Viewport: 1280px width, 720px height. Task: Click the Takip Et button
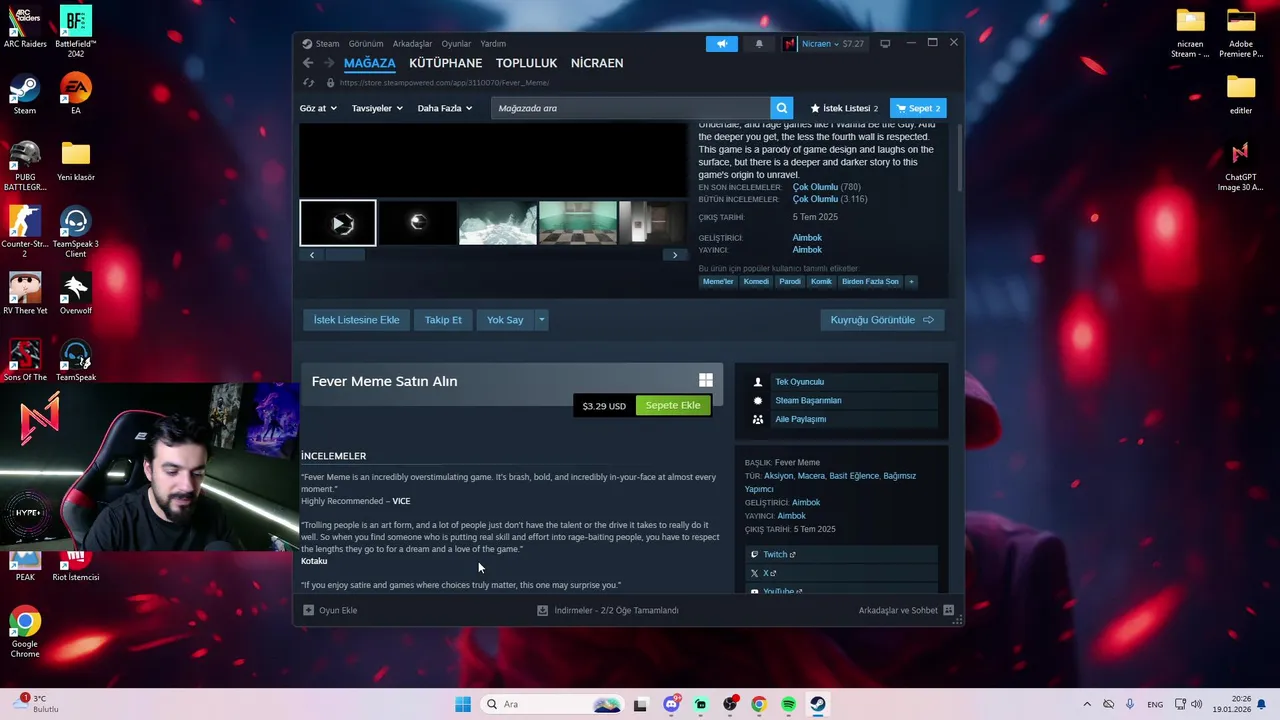point(443,320)
